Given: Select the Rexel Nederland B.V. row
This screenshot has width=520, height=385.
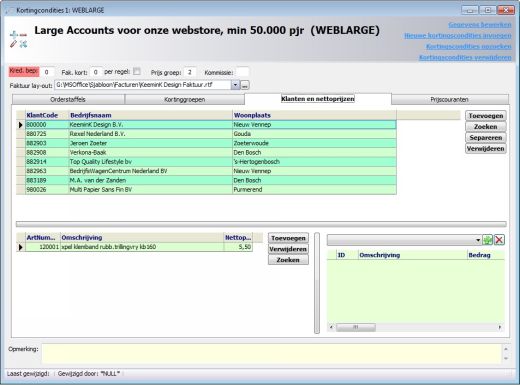Looking at the screenshot, I should (x=211, y=134).
